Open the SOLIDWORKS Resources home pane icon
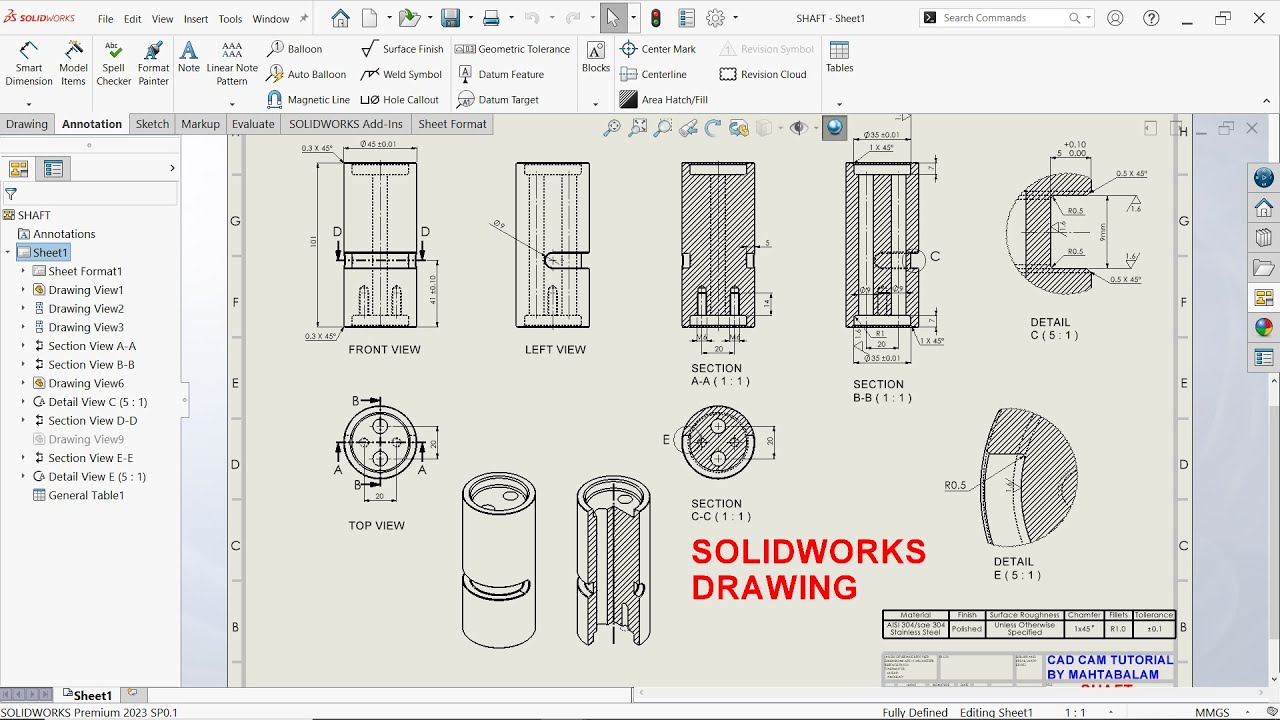This screenshot has height=720, width=1280. (1264, 208)
